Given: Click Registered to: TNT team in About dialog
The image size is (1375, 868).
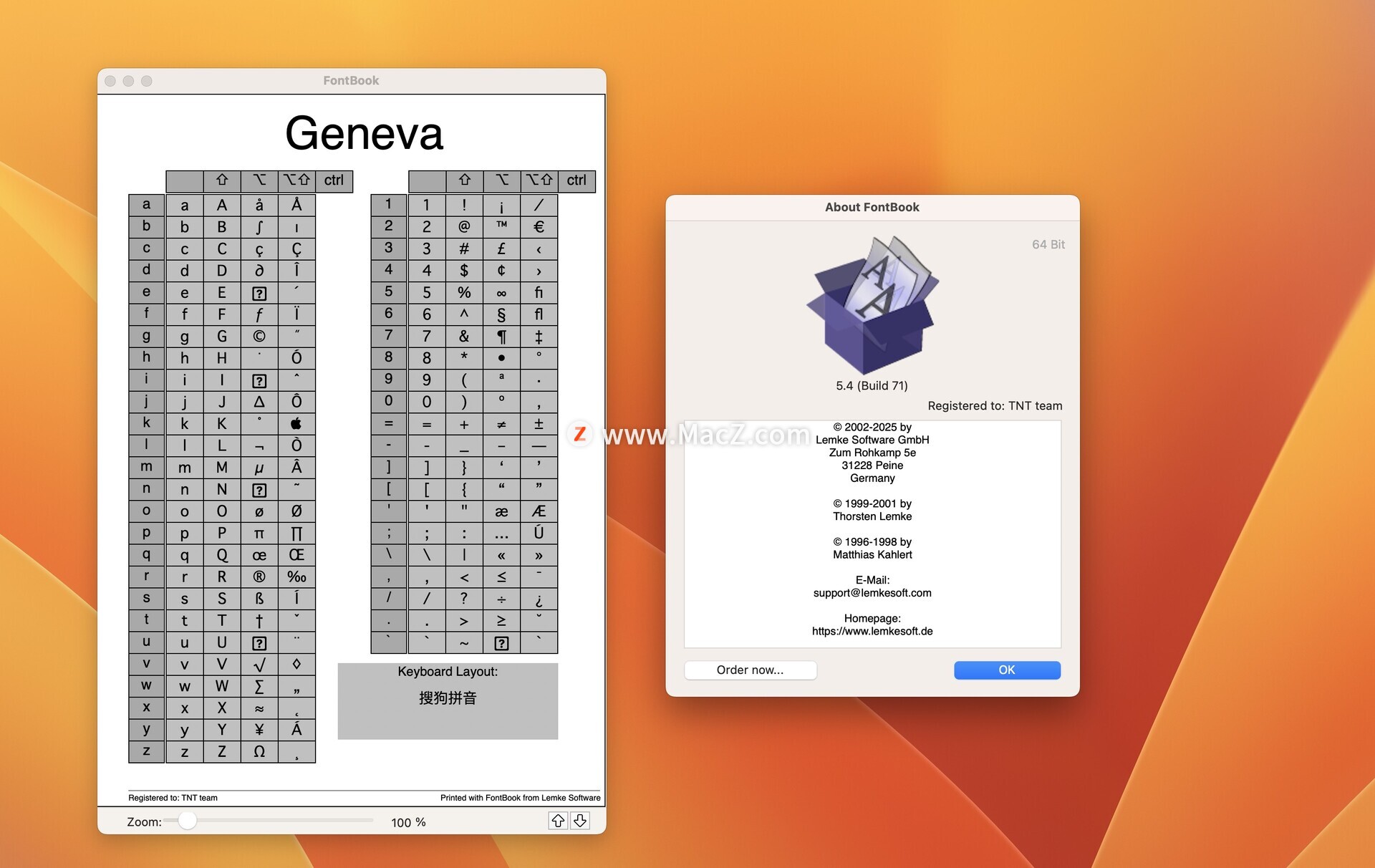Looking at the screenshot, I should (995, 405).
